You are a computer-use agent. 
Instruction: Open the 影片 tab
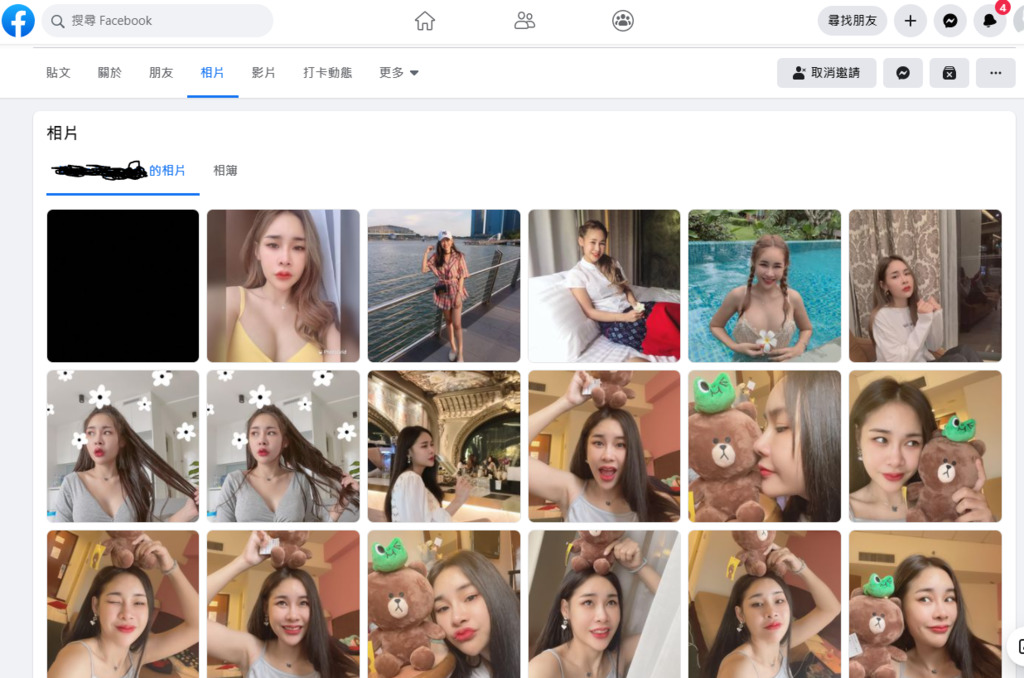(263, 73)
